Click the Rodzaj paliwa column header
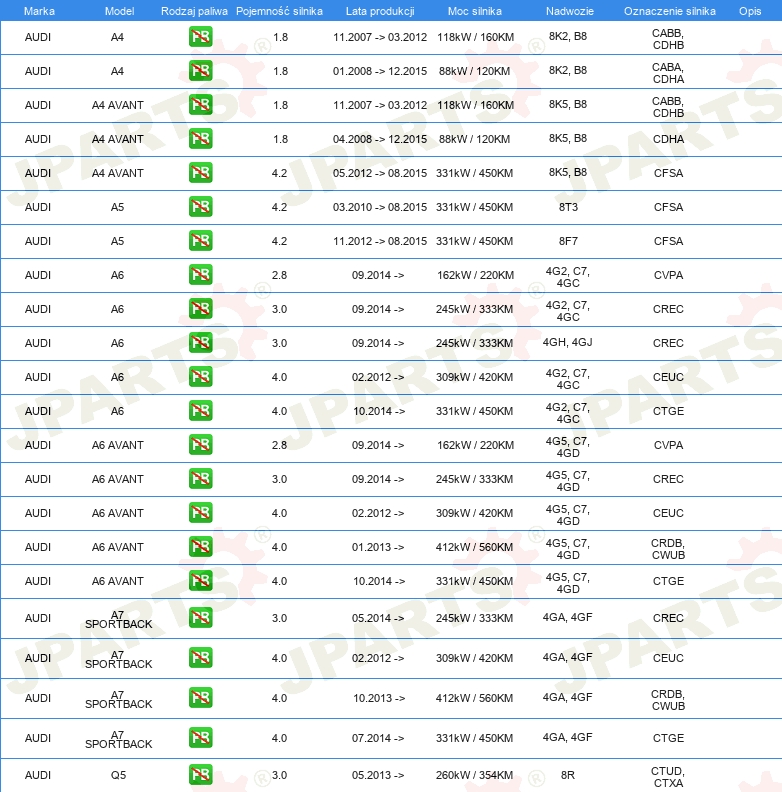The height and width of the screenshot is (792, 782). click(x=194, y=11)
